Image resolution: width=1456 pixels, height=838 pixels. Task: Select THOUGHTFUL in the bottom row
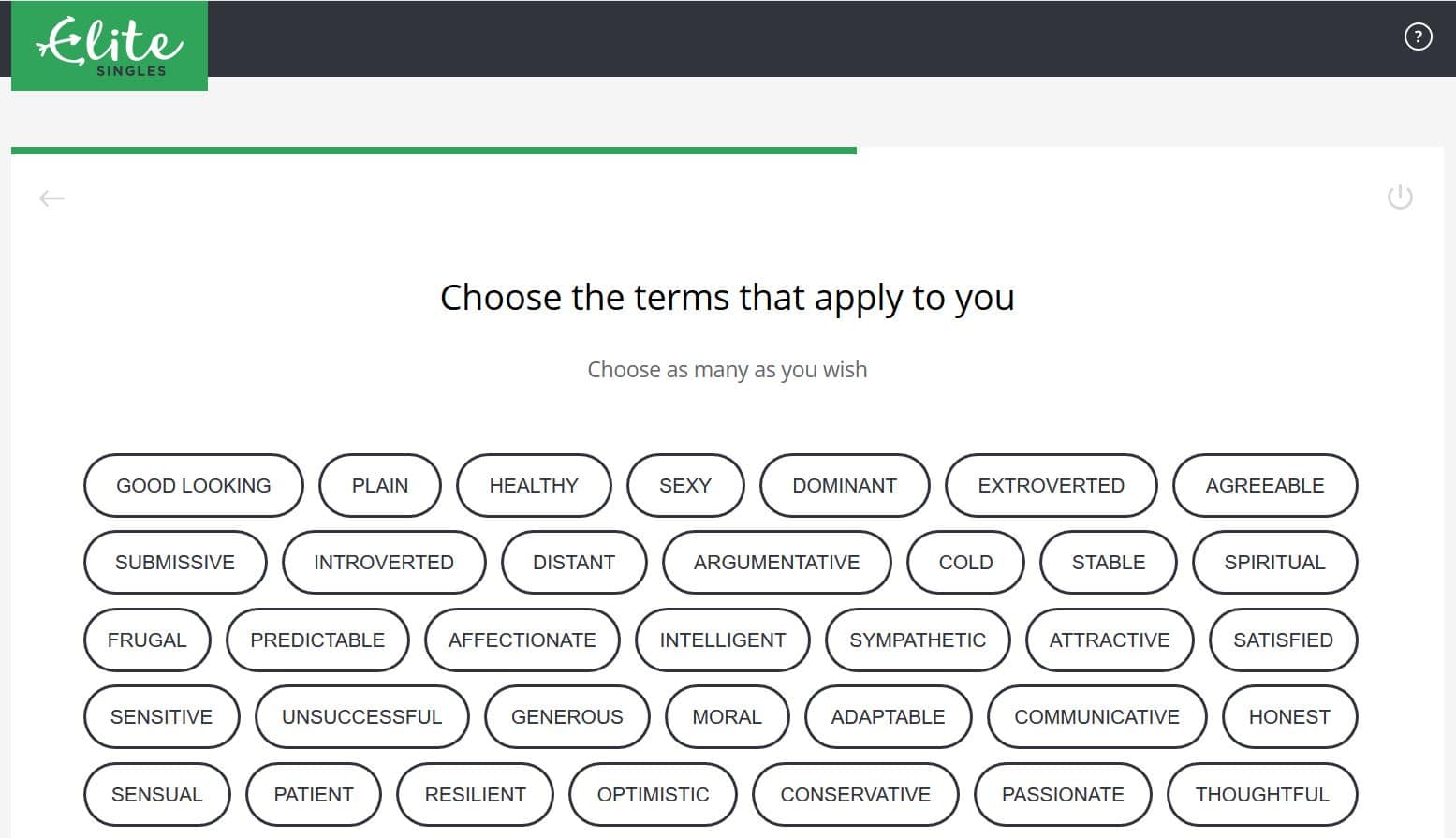pos(1264,794)
